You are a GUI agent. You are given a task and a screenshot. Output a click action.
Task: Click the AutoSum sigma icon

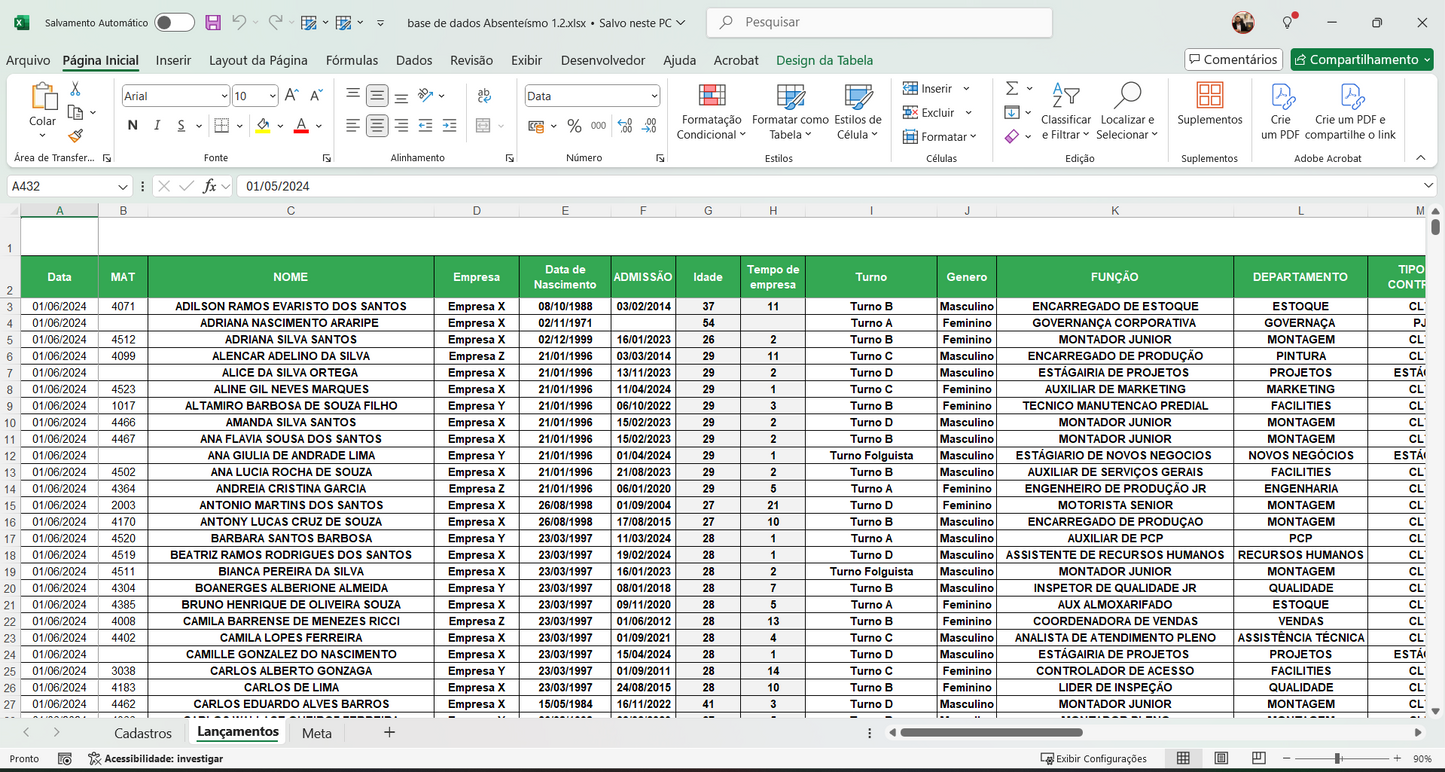click(1013, 88)
